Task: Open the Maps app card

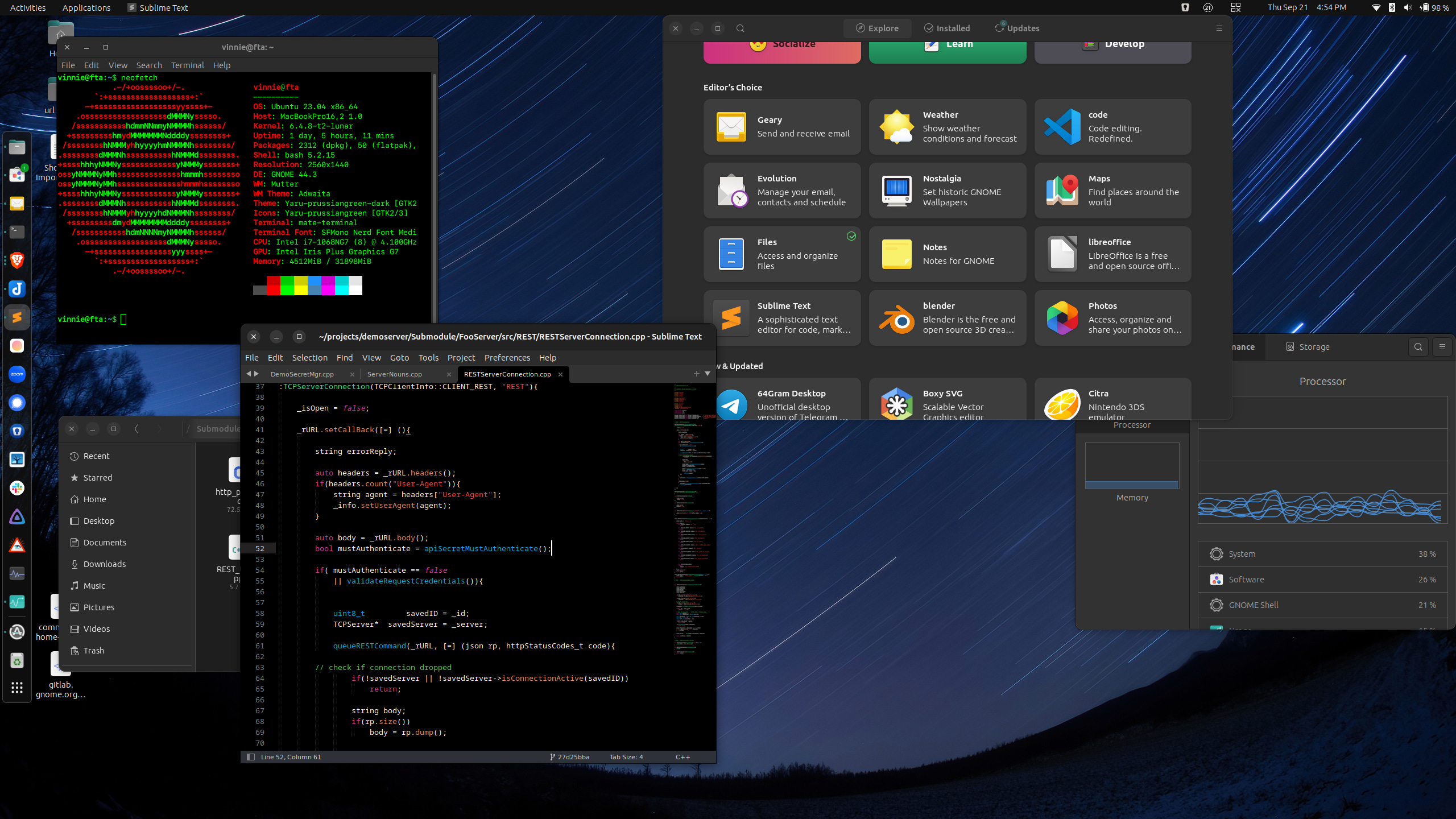Action: [1113, 191]
